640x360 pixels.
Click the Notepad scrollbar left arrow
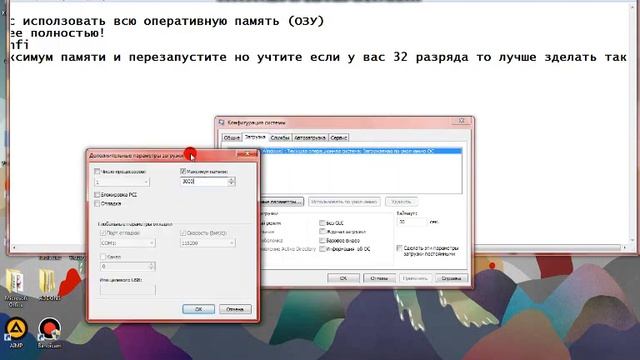[14, 248]
